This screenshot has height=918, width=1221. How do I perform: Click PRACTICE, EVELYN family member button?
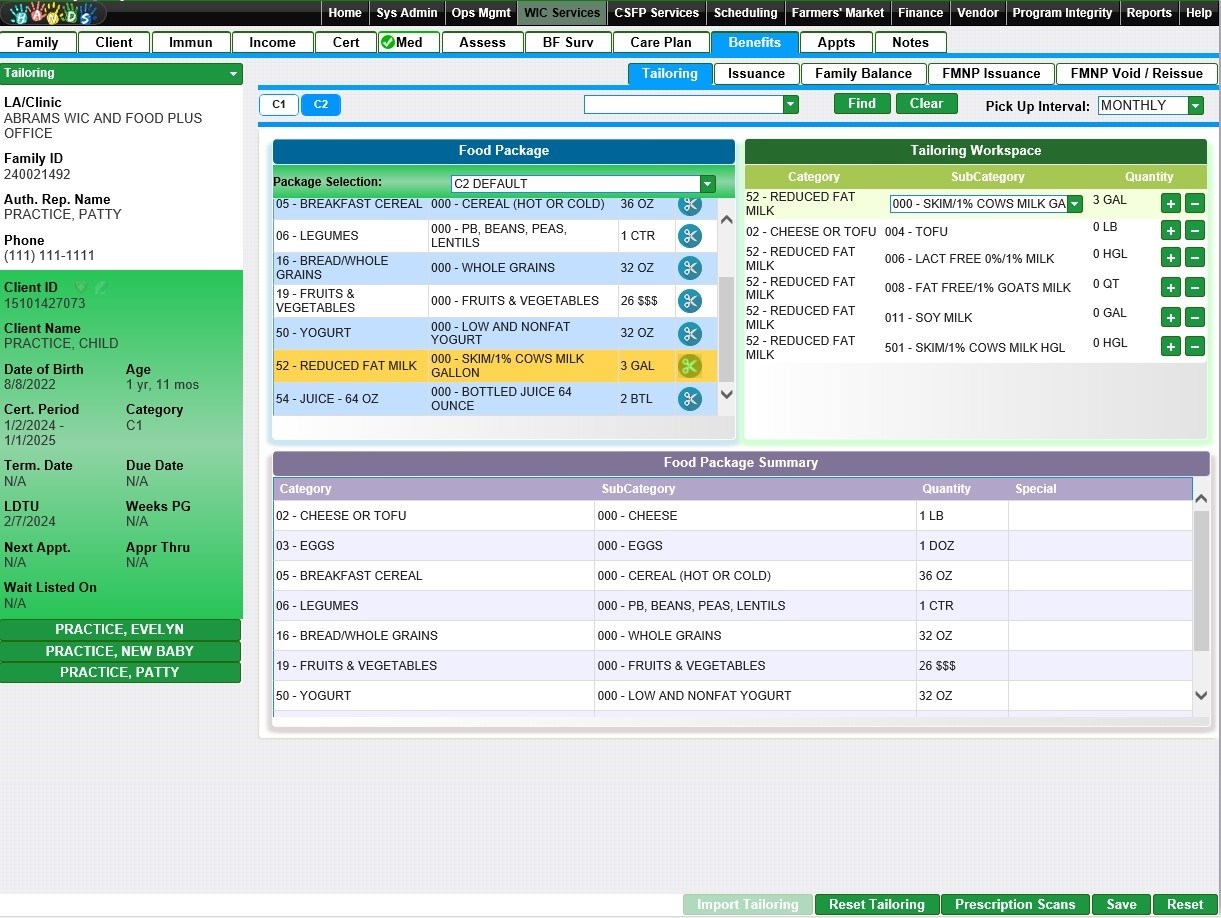pos(120,629)
